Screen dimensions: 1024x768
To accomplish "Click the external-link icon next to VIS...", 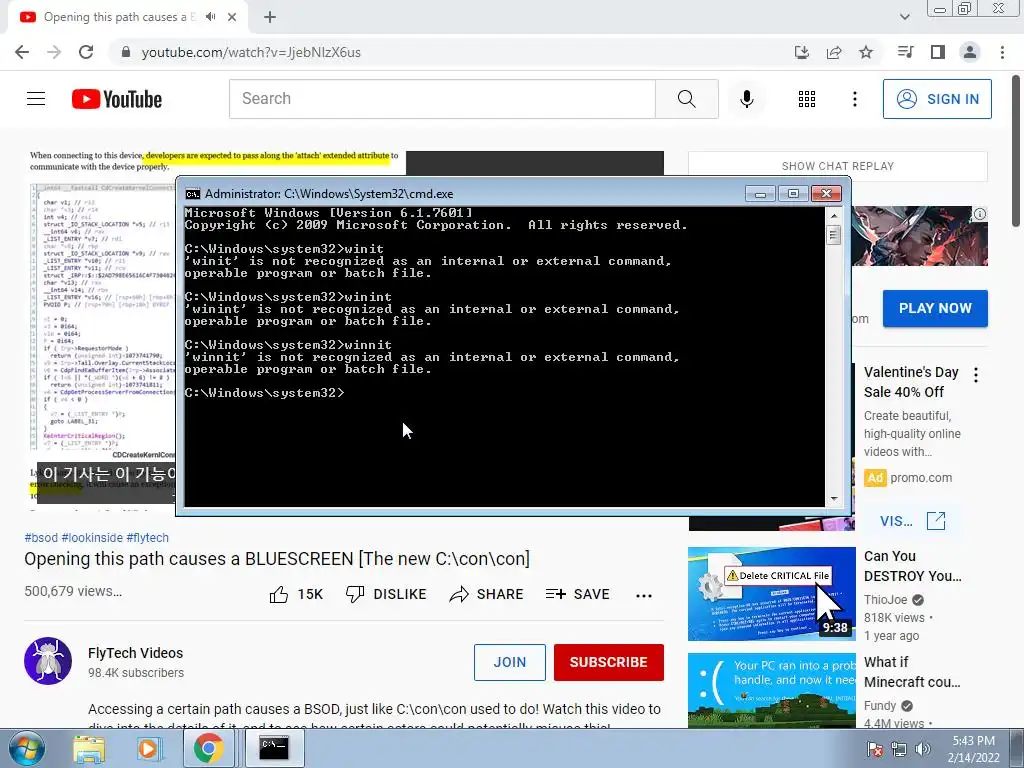I will [x=936, y=520].
